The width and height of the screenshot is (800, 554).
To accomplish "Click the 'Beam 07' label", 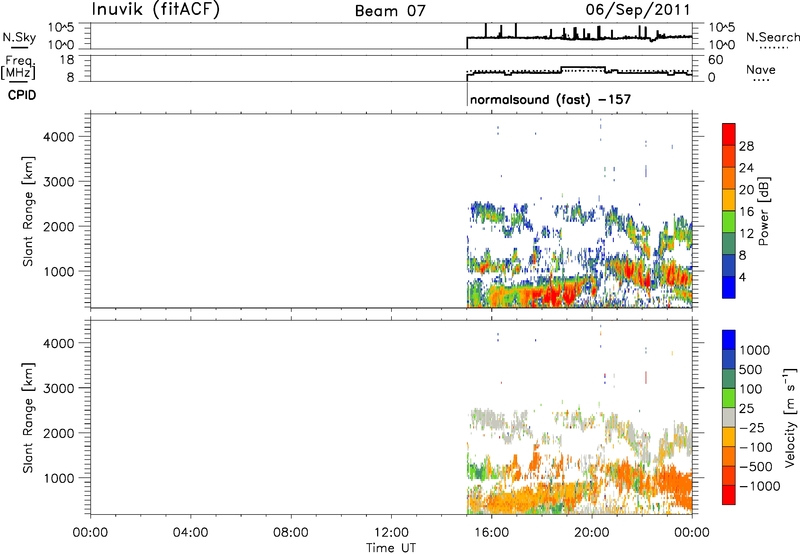I will pyautogui.click(x=390, y=11).
